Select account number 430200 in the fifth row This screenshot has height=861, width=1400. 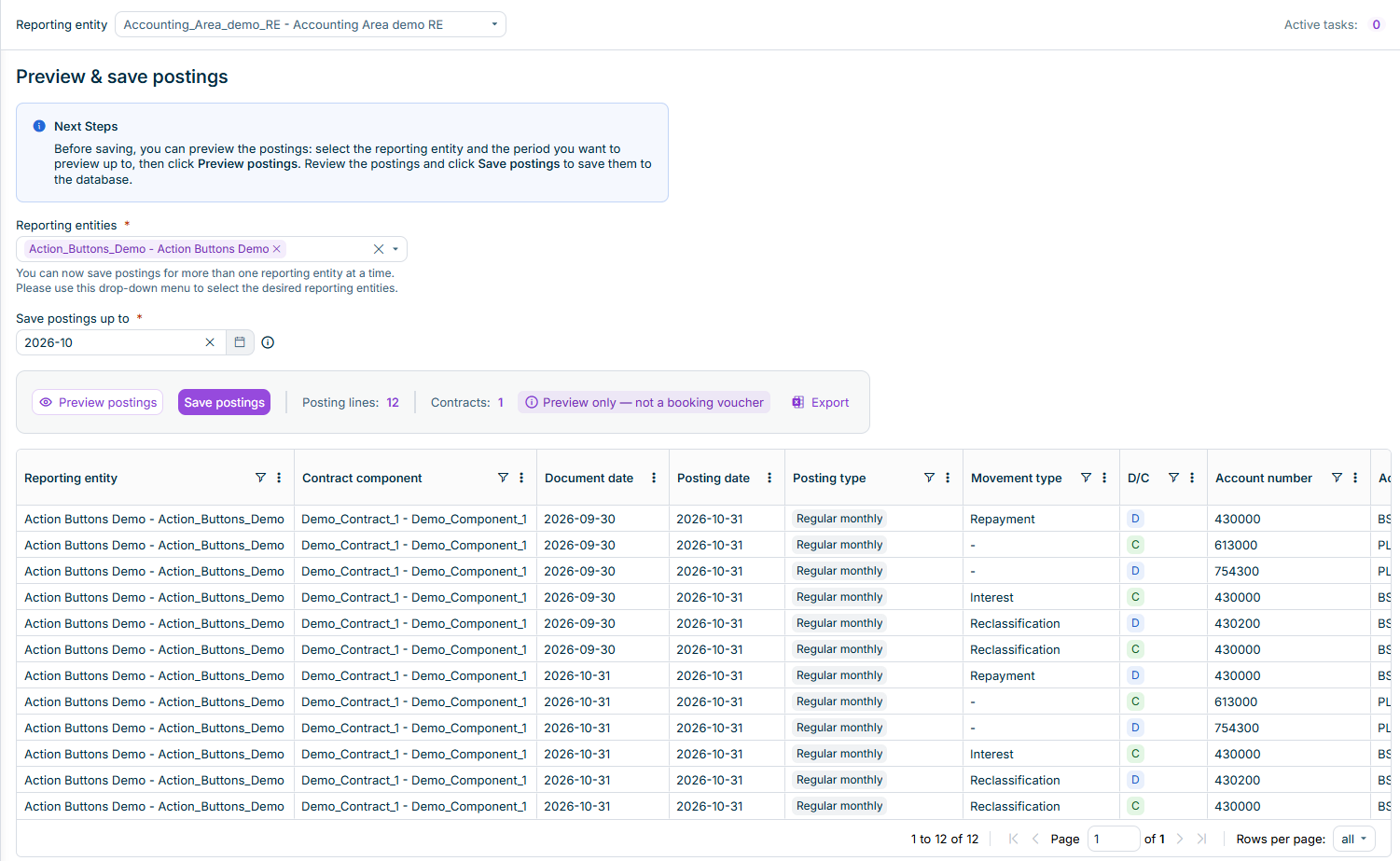click(x=1238, y=623)
